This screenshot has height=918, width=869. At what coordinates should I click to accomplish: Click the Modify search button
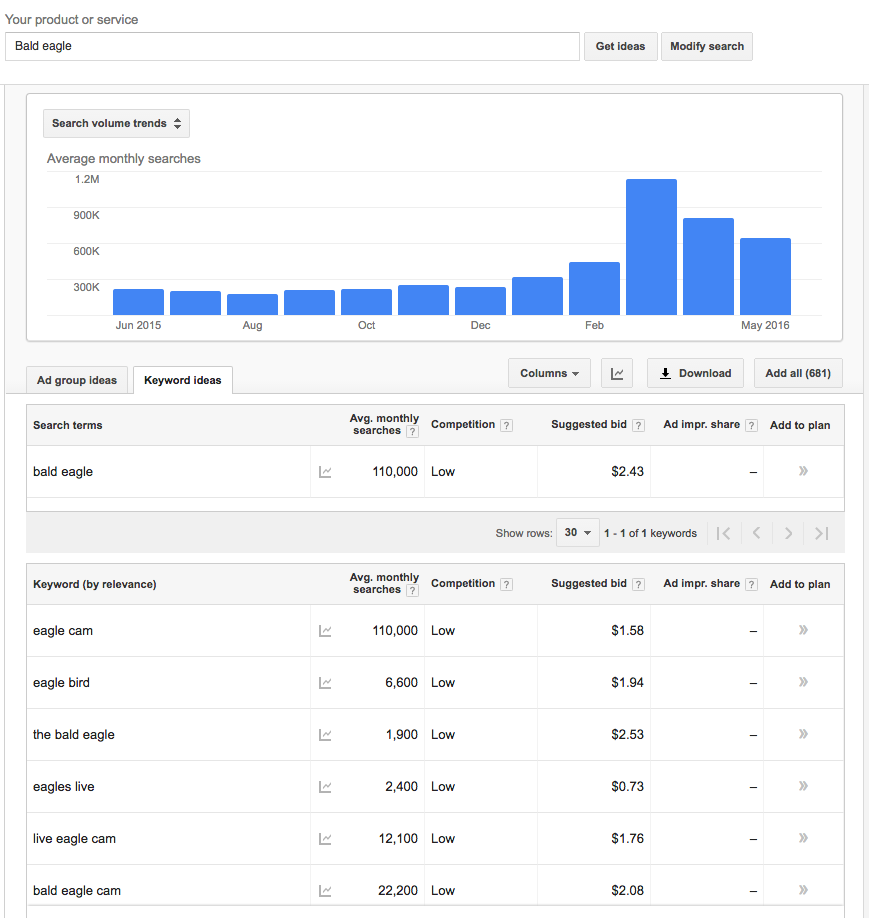pos(707,46)
